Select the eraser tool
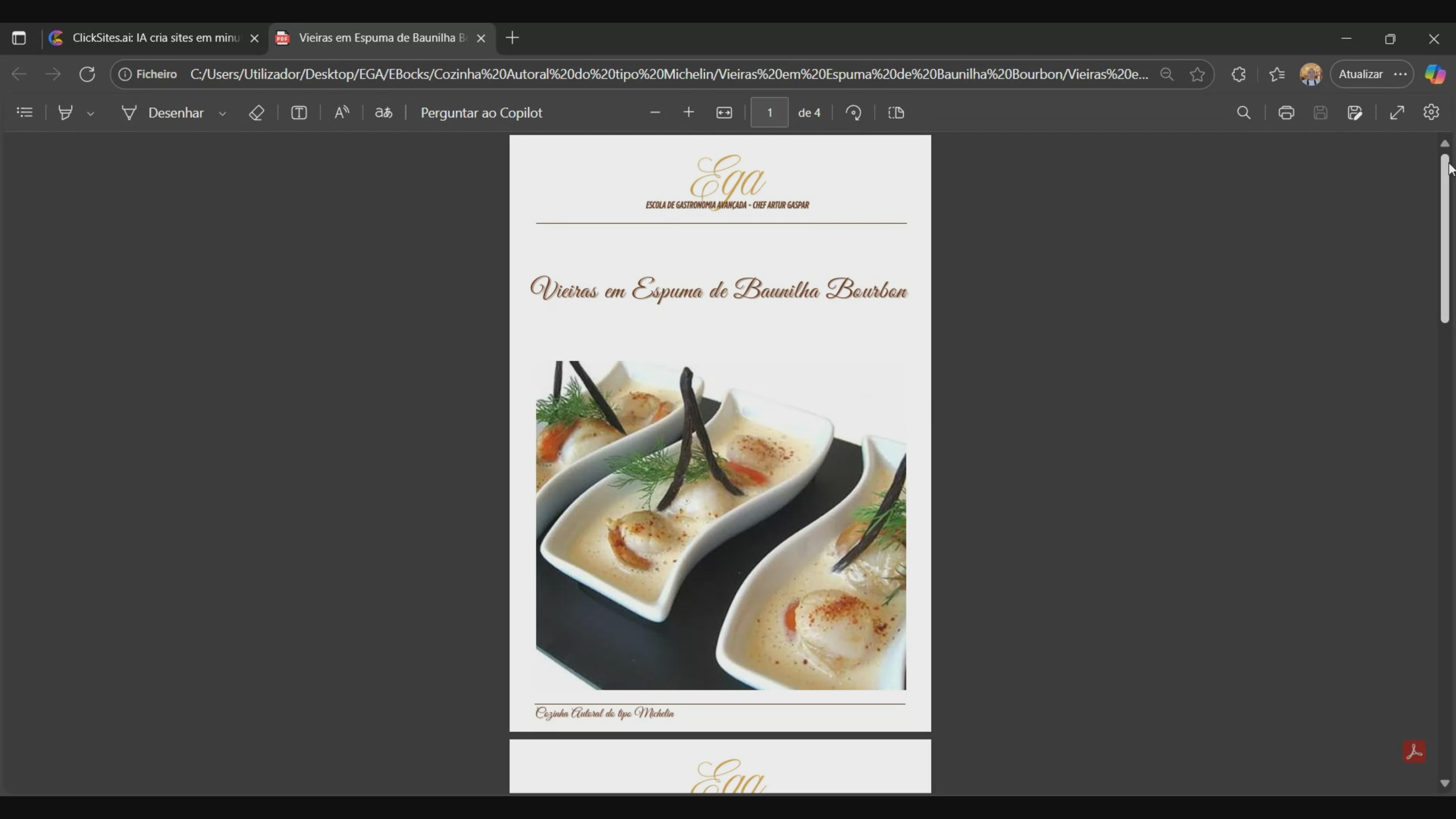This screenshot has width=1456, height=819. pos(257,113)
